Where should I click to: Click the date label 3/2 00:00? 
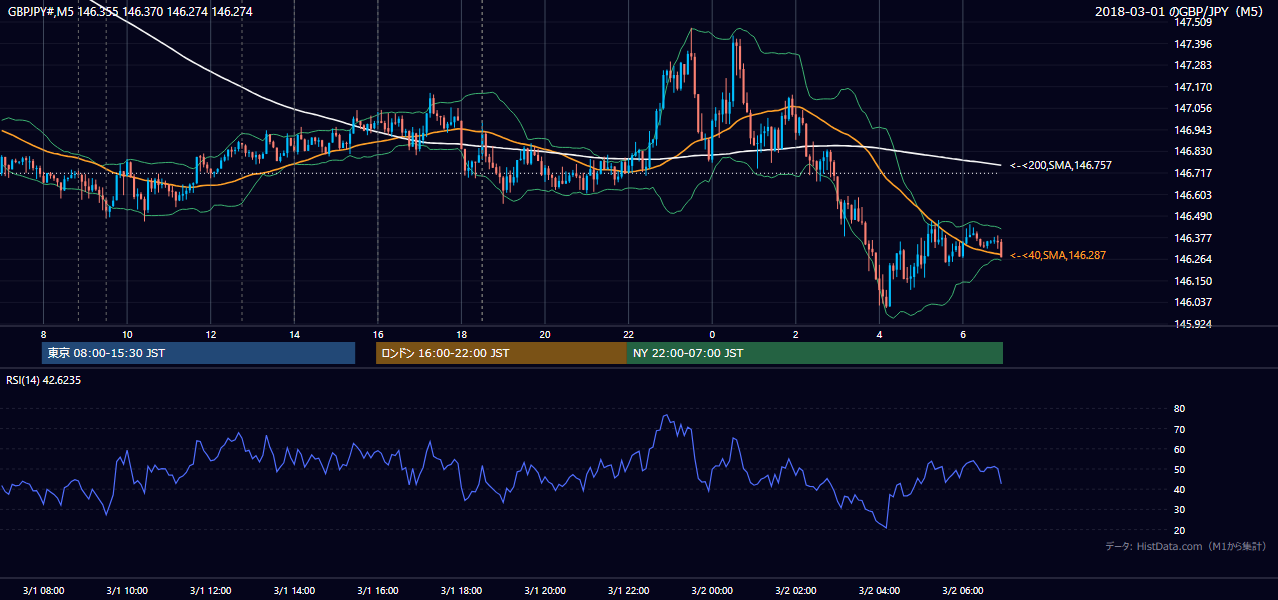tap(712, 590)
